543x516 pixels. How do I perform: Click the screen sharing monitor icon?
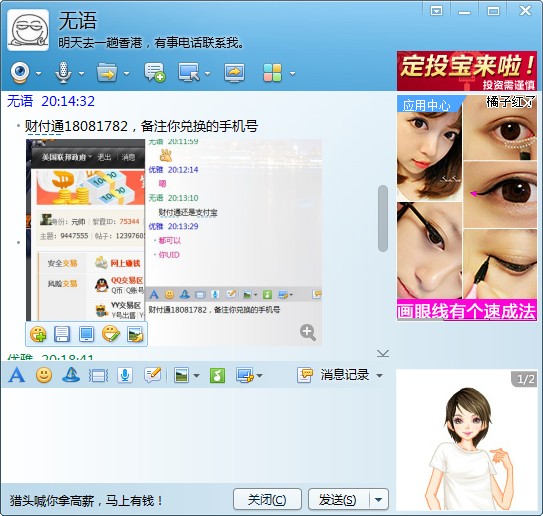(234, 73)
